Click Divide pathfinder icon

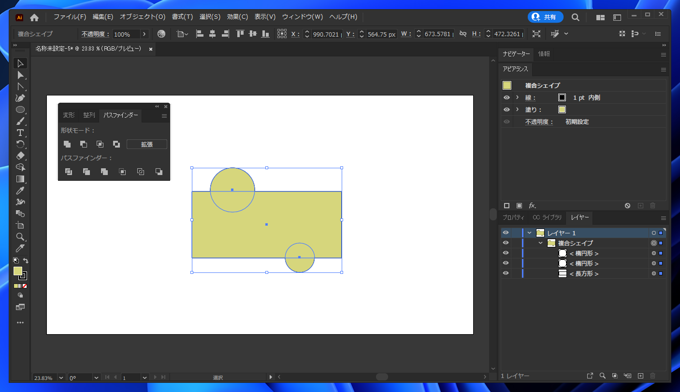(x=69, y=172)
